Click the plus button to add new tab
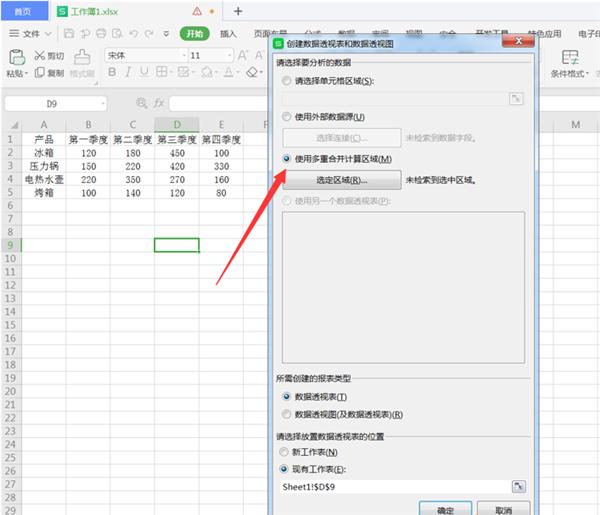Image resolution: width=600 pixels, height=515 pixels. (238, 11)
